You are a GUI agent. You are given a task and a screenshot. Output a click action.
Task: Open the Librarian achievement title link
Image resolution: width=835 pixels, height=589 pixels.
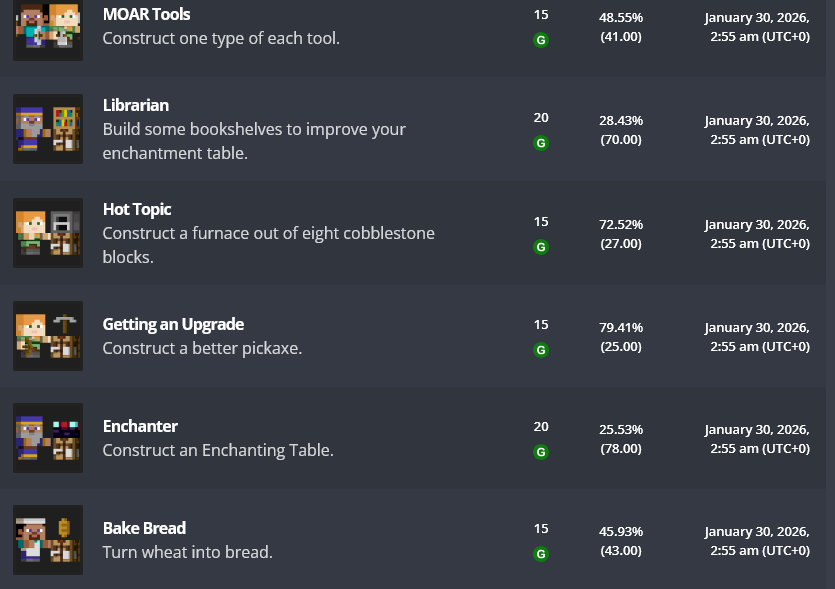135,105
